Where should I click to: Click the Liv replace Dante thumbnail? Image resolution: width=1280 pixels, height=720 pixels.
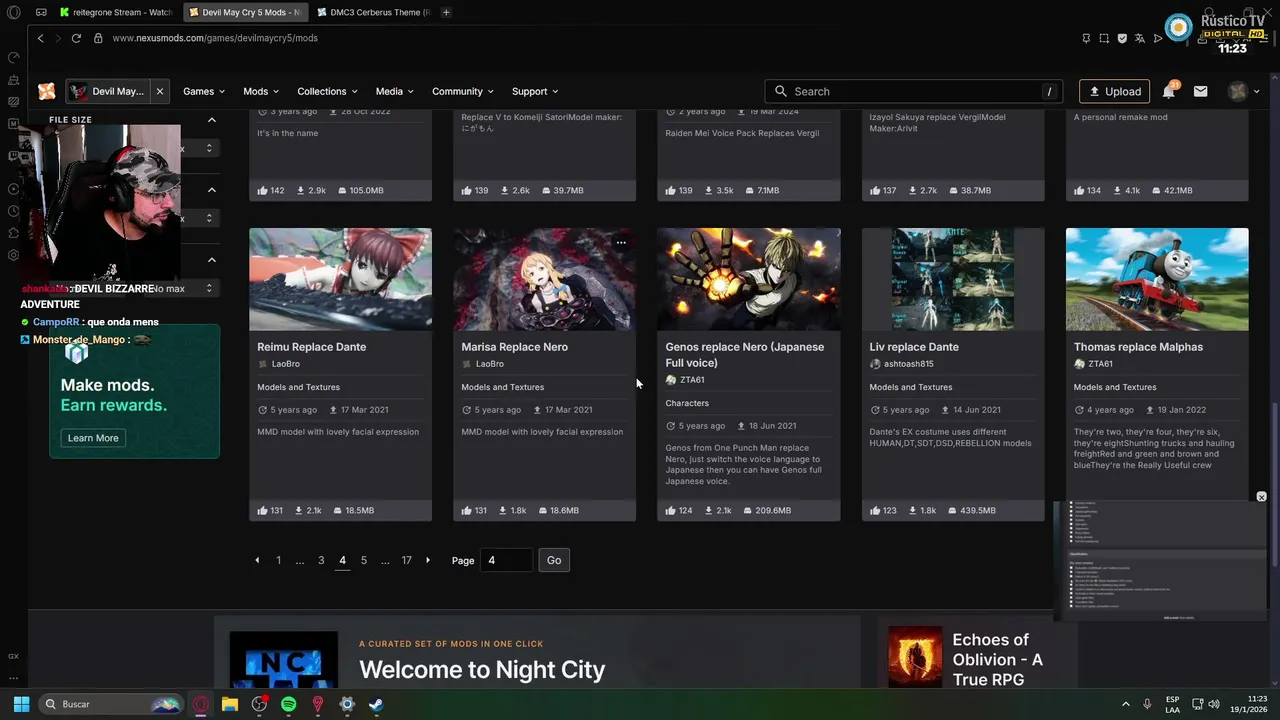[953, 279]
